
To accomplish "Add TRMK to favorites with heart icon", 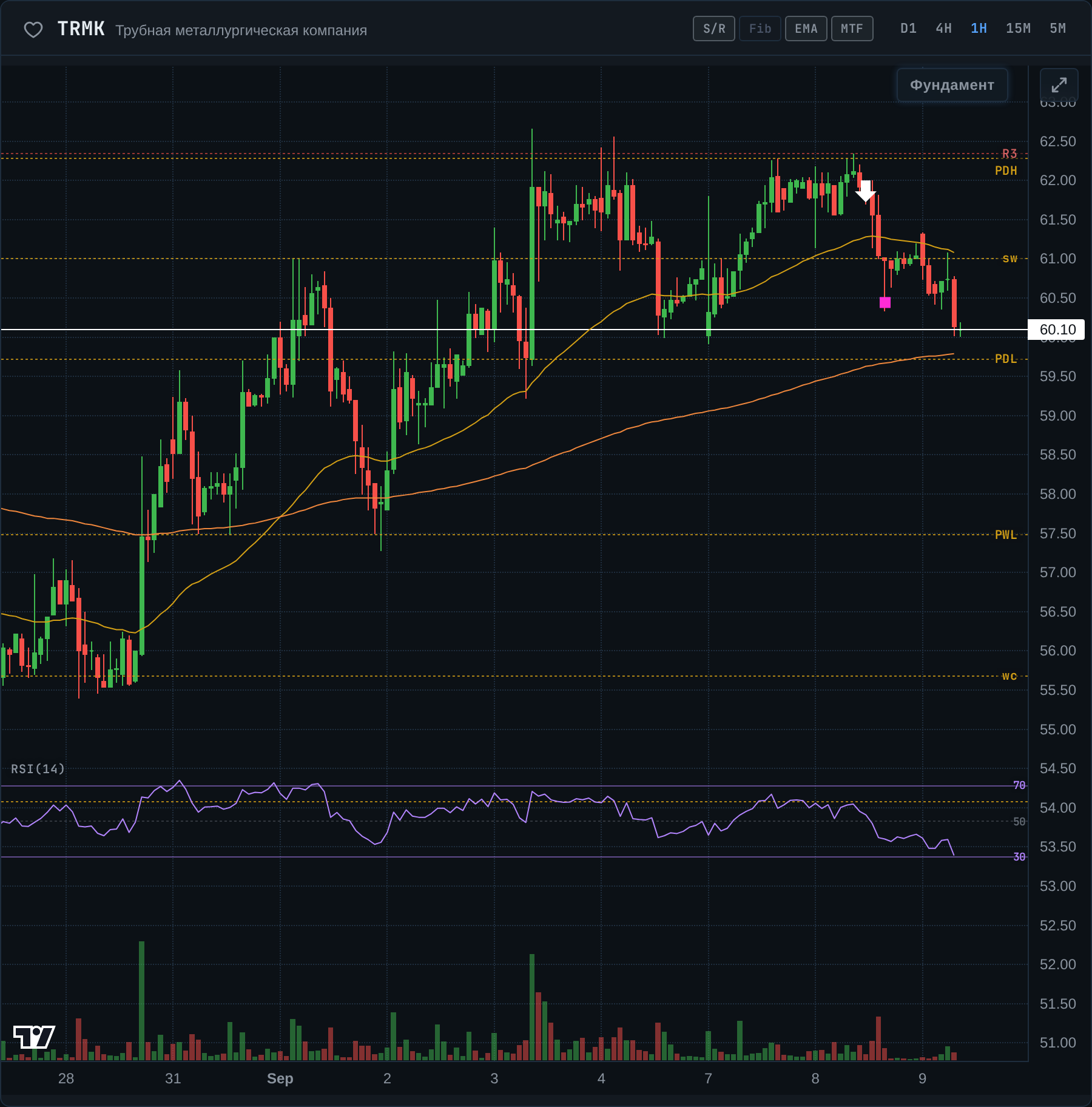I will click(33, 30).
